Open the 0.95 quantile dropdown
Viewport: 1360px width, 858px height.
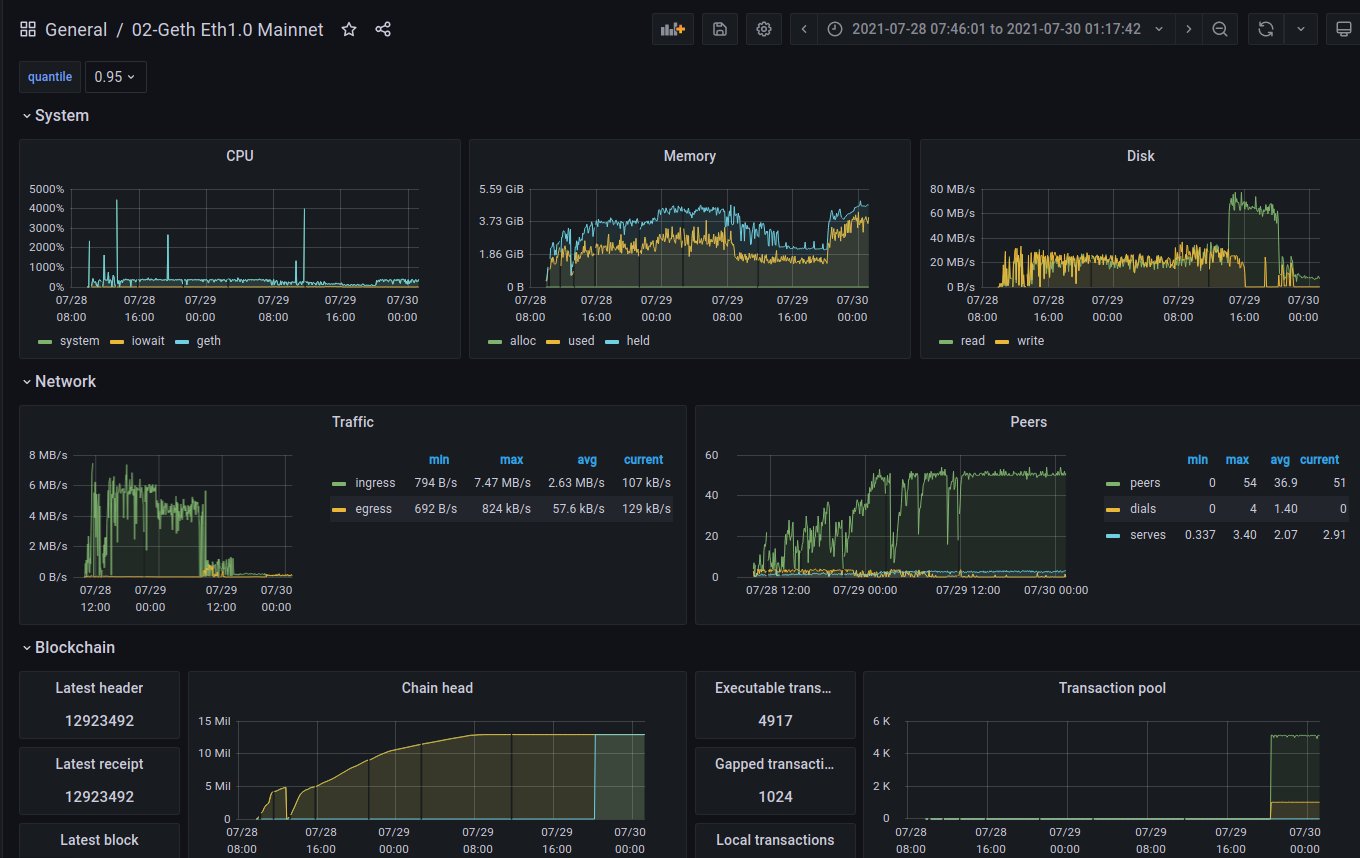(x=115, y=76)
